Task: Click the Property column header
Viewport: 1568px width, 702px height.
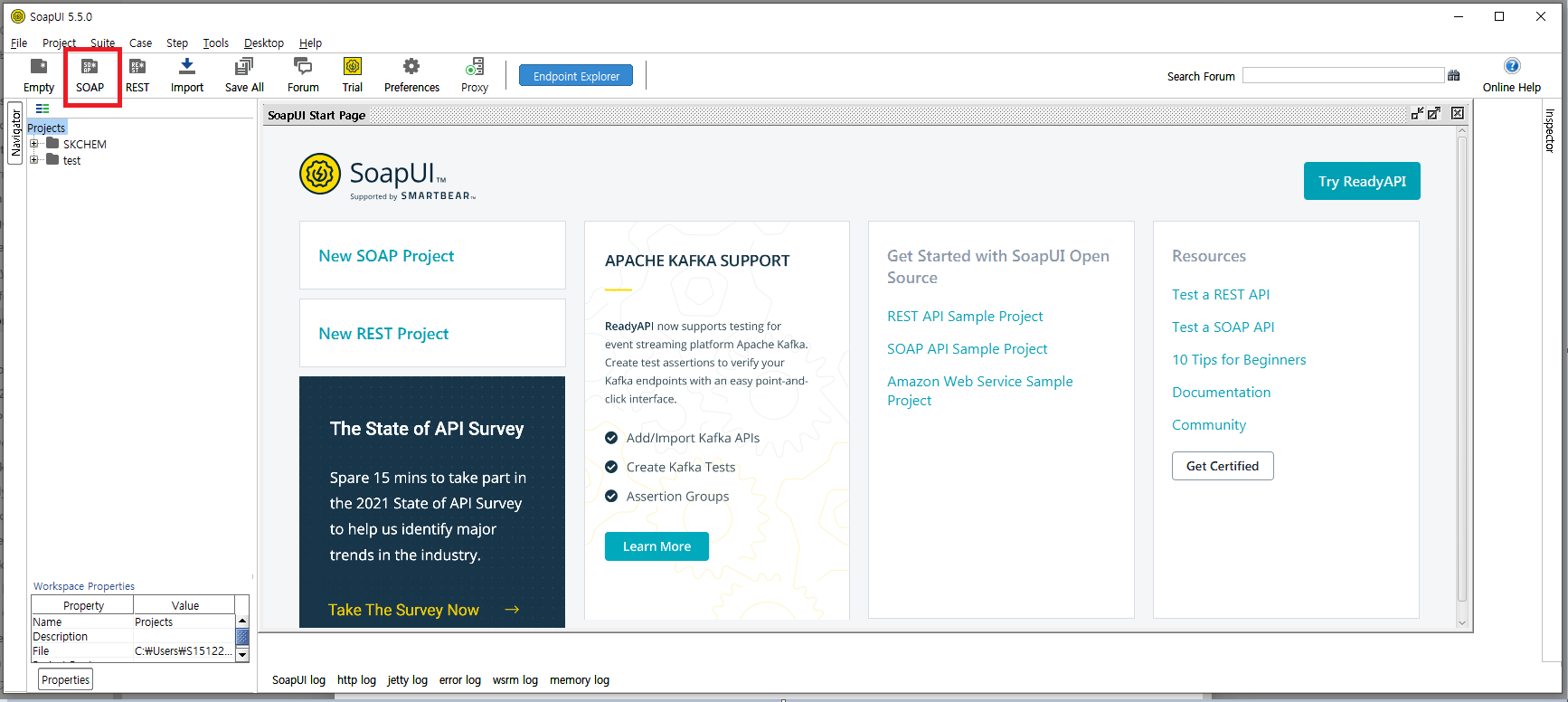Action: tap(83, 605)
